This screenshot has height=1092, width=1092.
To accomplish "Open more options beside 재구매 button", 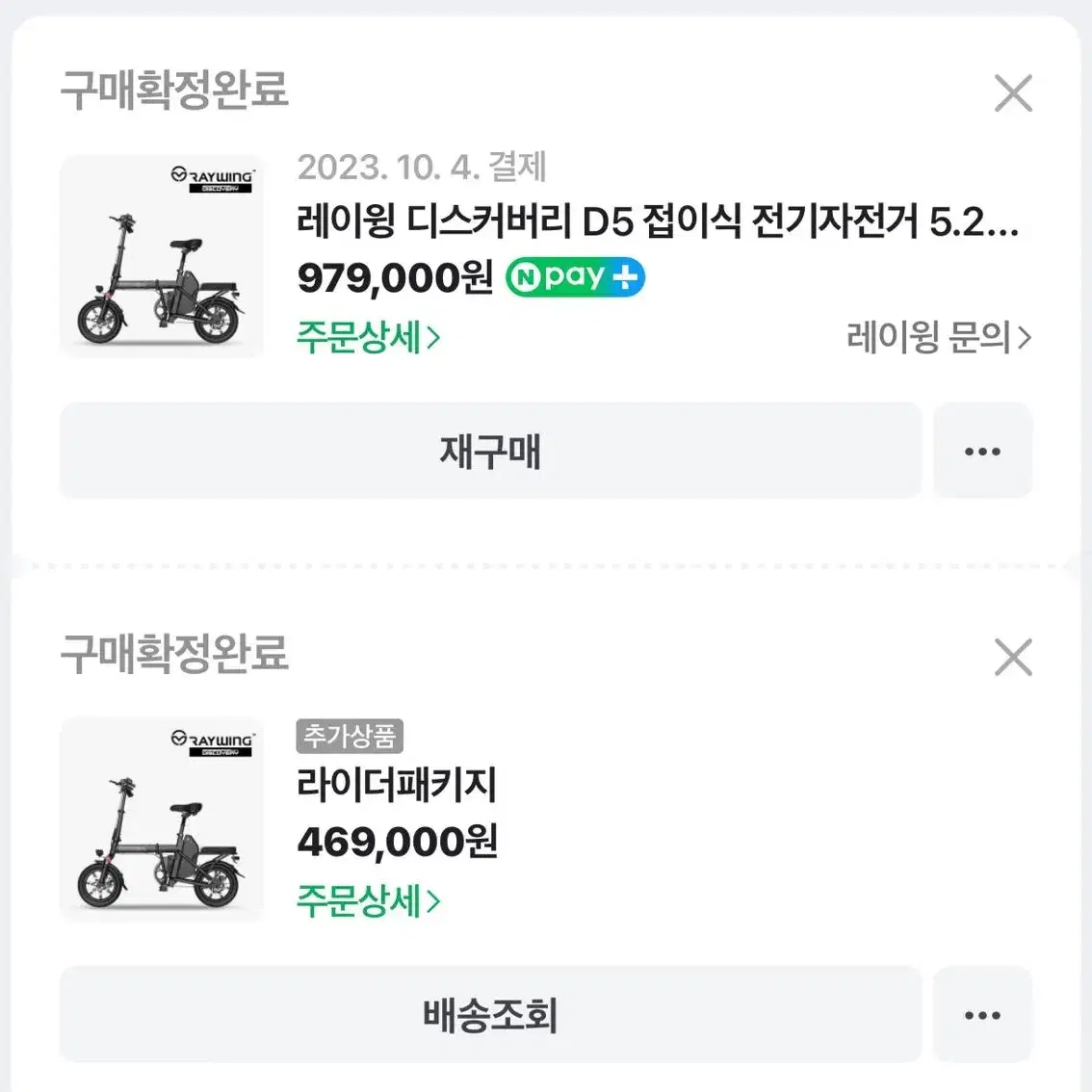I will (x=982, y=451).
